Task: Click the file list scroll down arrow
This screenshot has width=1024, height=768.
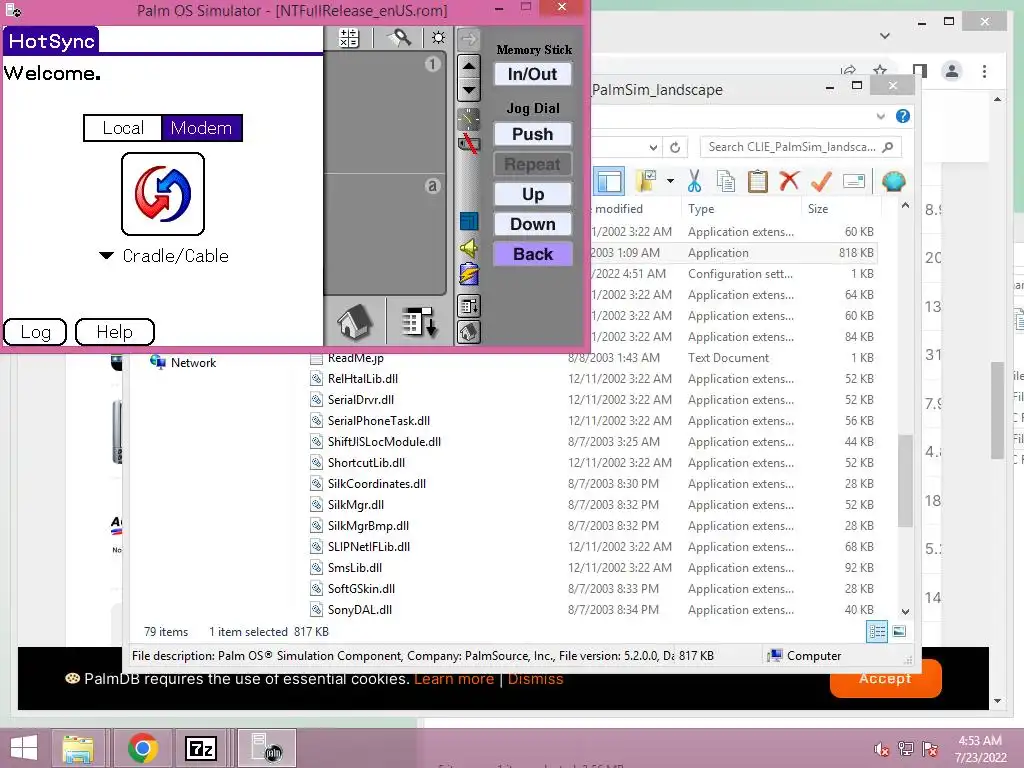Action: point(905,612)
